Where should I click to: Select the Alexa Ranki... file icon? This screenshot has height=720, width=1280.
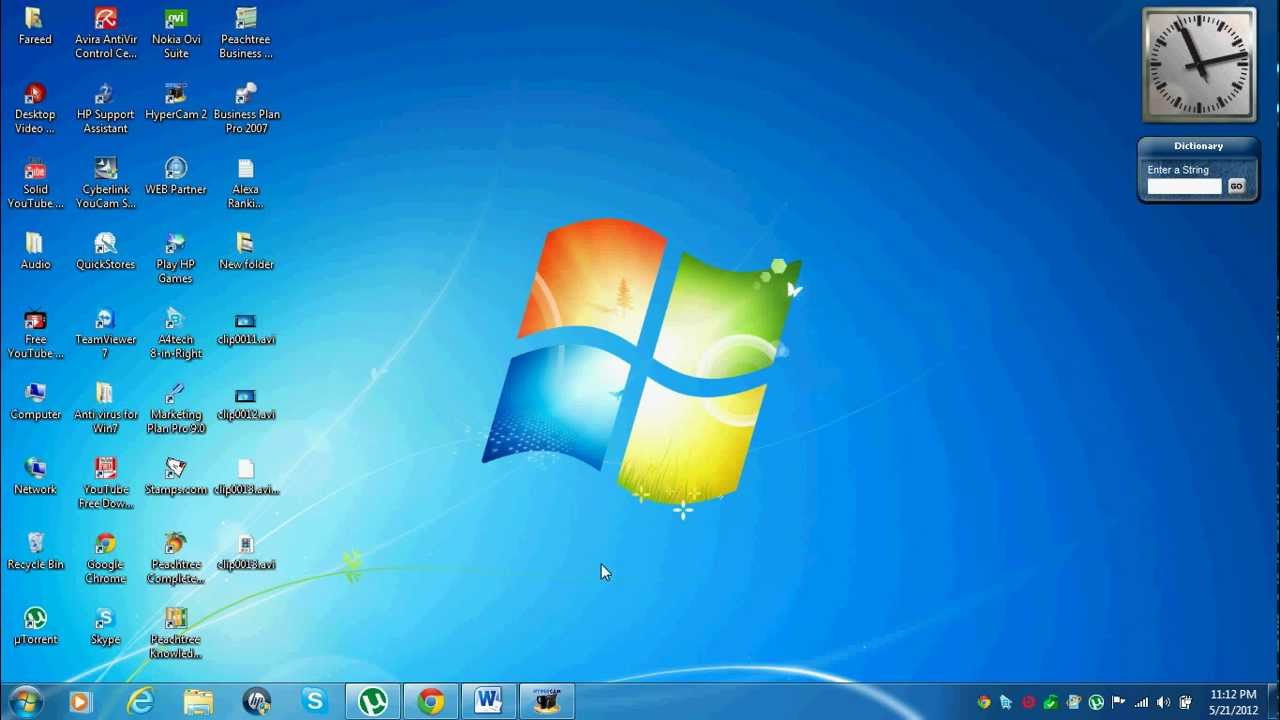coord(246,184)
